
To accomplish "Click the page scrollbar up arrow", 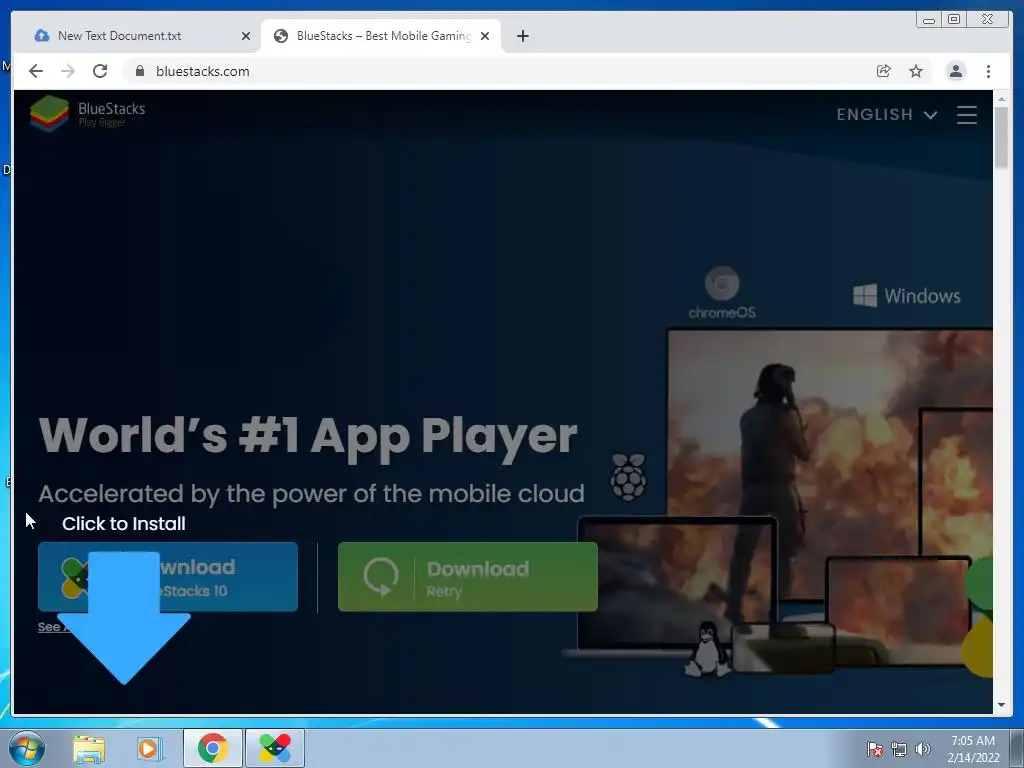I will tap(1001, 99).
